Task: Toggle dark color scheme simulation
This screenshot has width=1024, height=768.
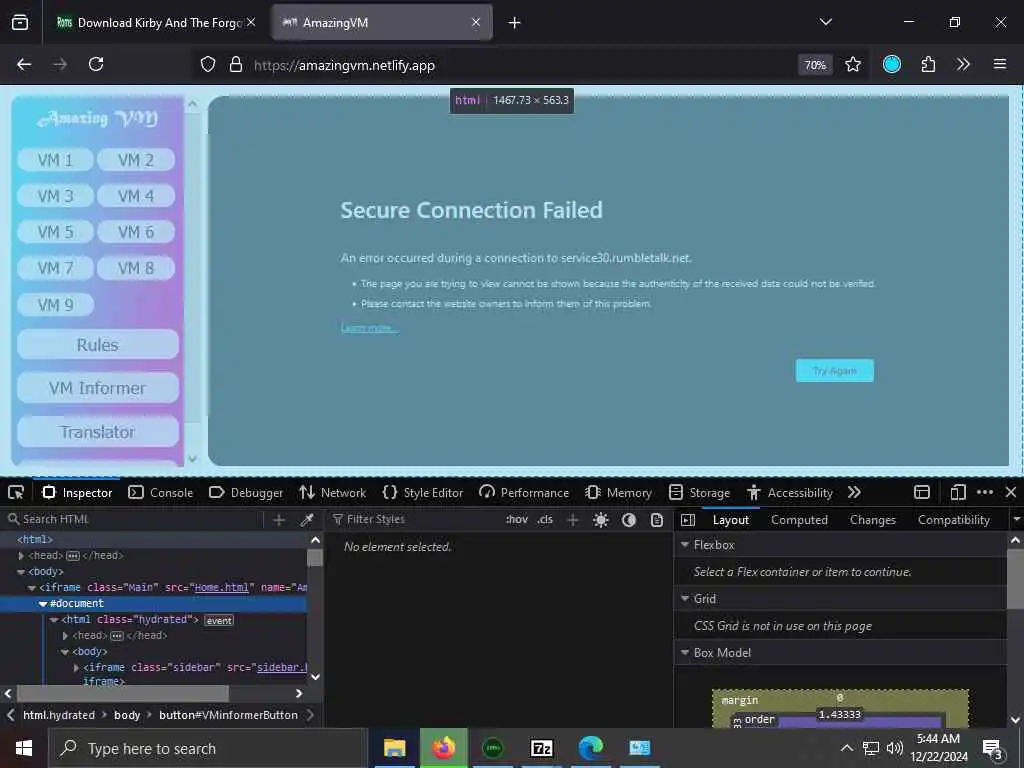Action: [x=629, y=520]
